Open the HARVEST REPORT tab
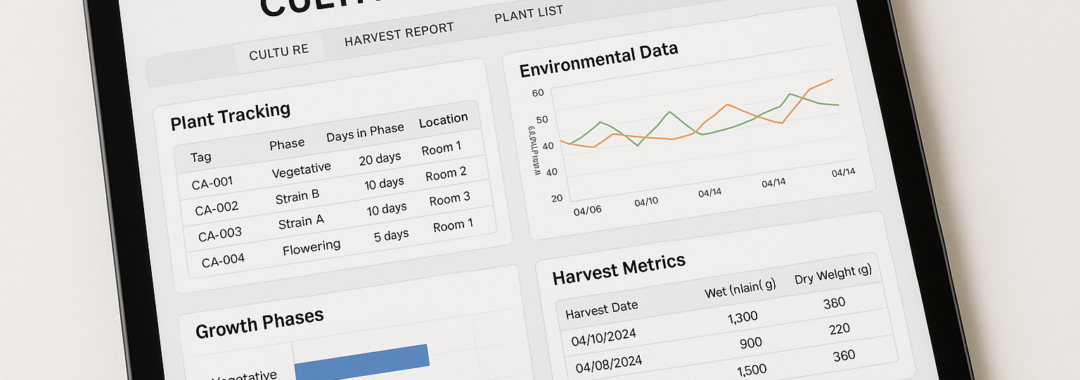Viewport: 1080px width, 380px height. coord(399,34)
